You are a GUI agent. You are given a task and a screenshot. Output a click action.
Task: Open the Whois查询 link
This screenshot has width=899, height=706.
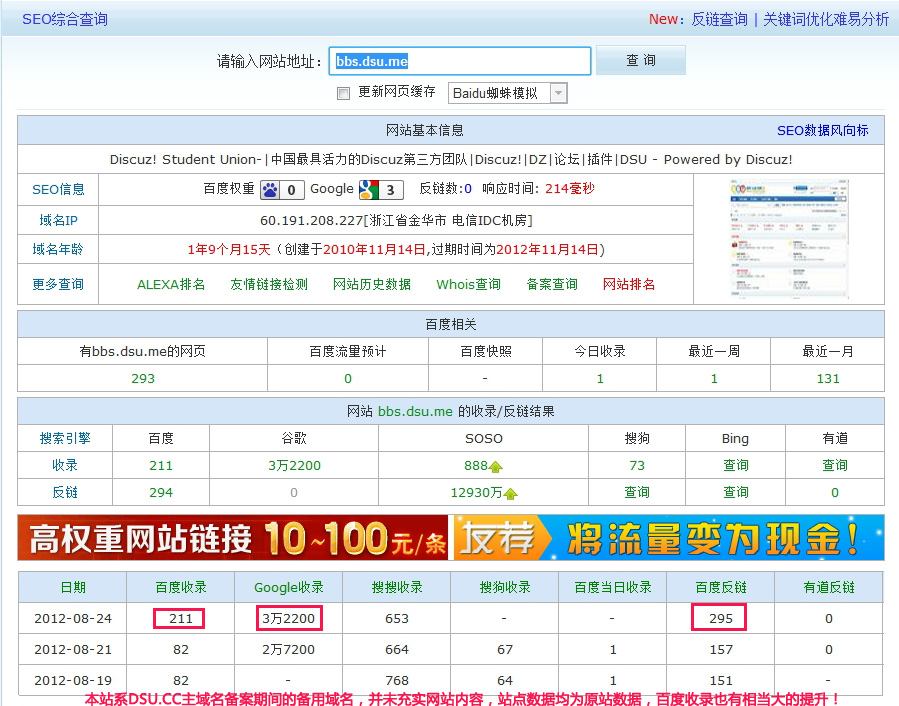tap(468, 284)
